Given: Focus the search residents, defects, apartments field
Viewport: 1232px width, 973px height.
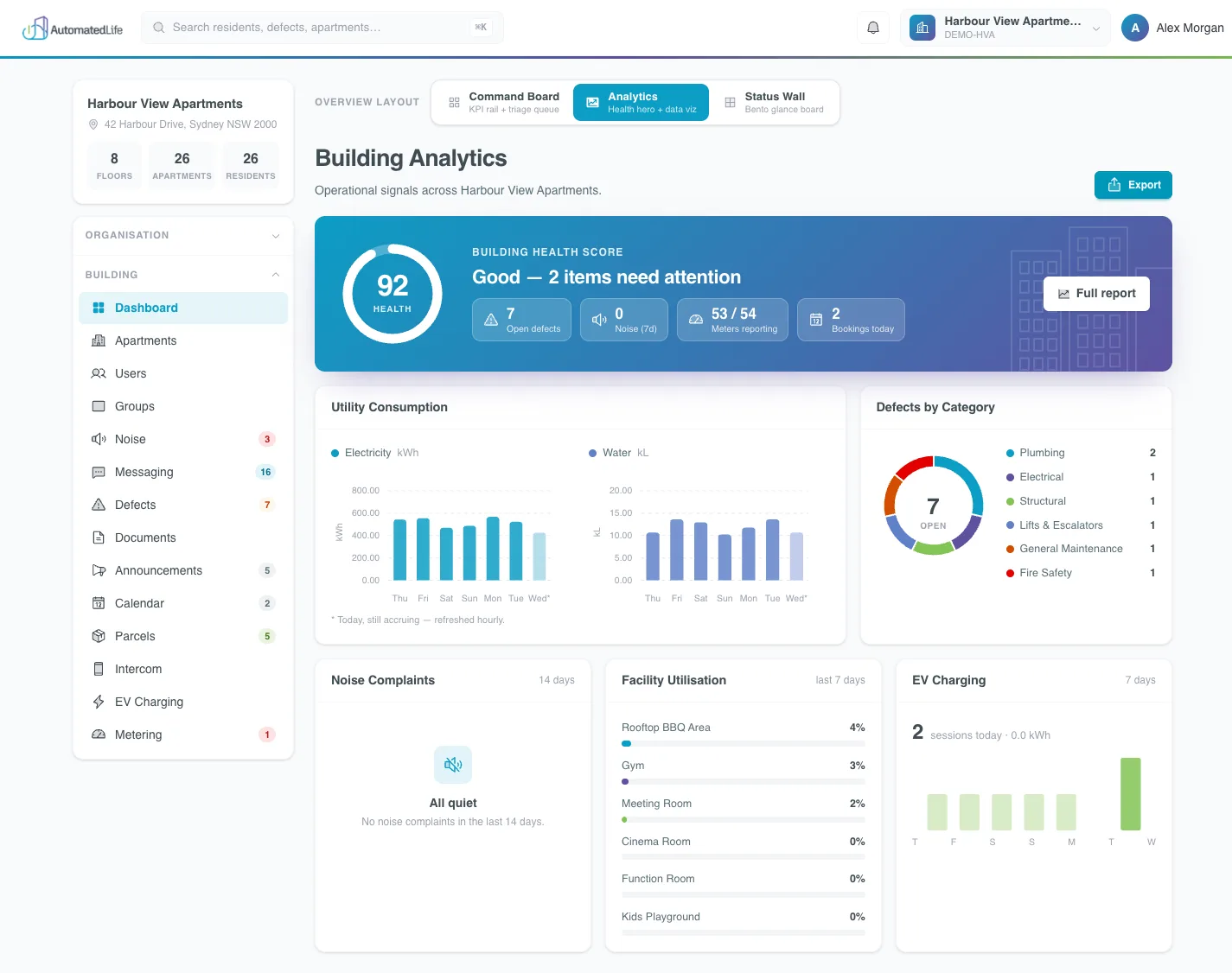Looking at the screenshot, I should tap(322, 28).
